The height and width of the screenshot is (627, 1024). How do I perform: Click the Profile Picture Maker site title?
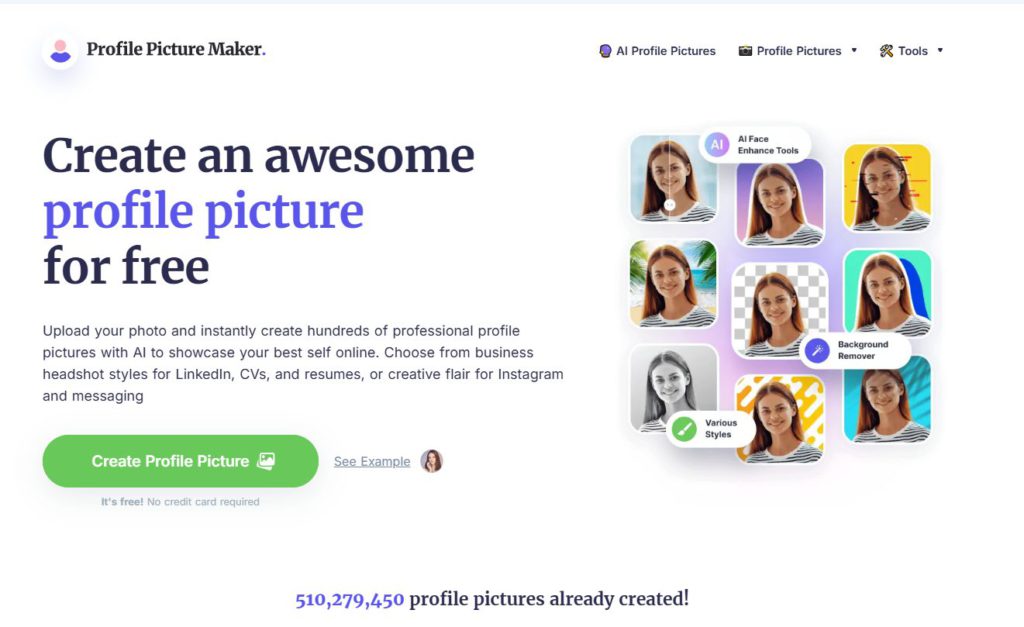tap(176, 49)
